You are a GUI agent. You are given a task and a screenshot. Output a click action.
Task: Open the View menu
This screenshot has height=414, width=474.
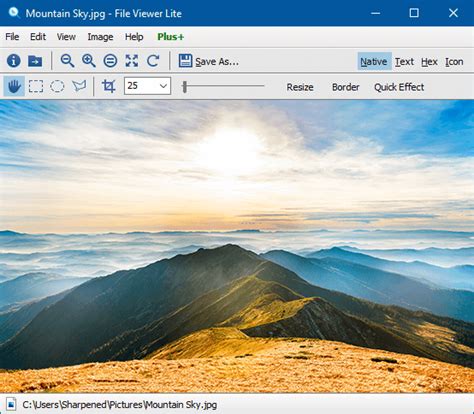pyautogui.click(x=66, y=37)
